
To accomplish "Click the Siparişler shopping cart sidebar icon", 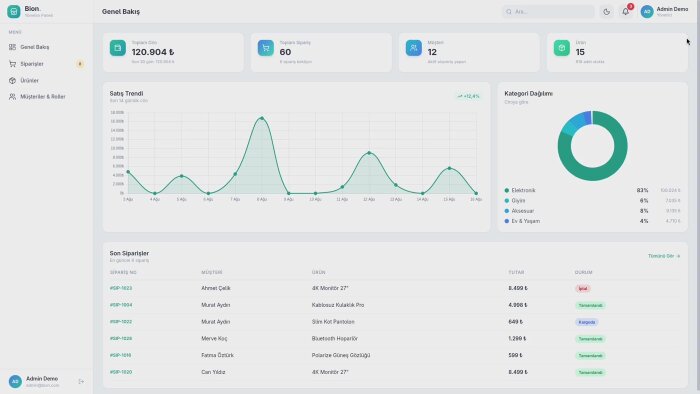I will tap(12, 64).
